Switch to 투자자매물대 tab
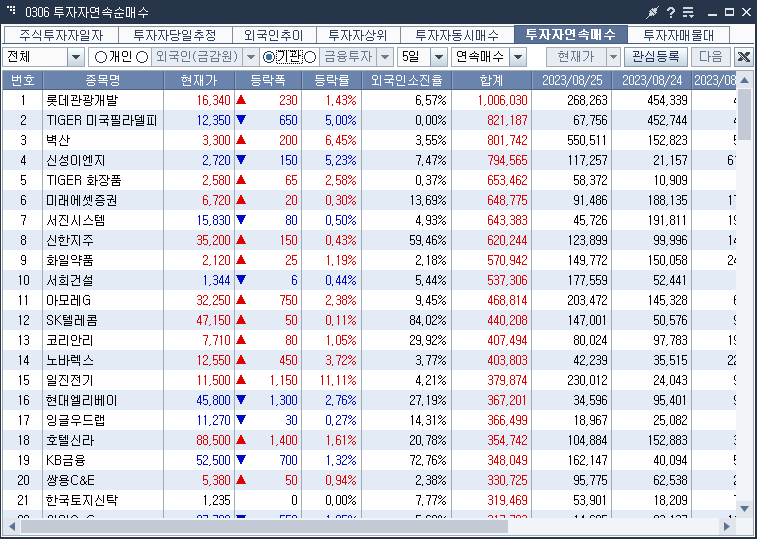The width and height of the screenshot is (757, 539). click(x=678, y=35)
